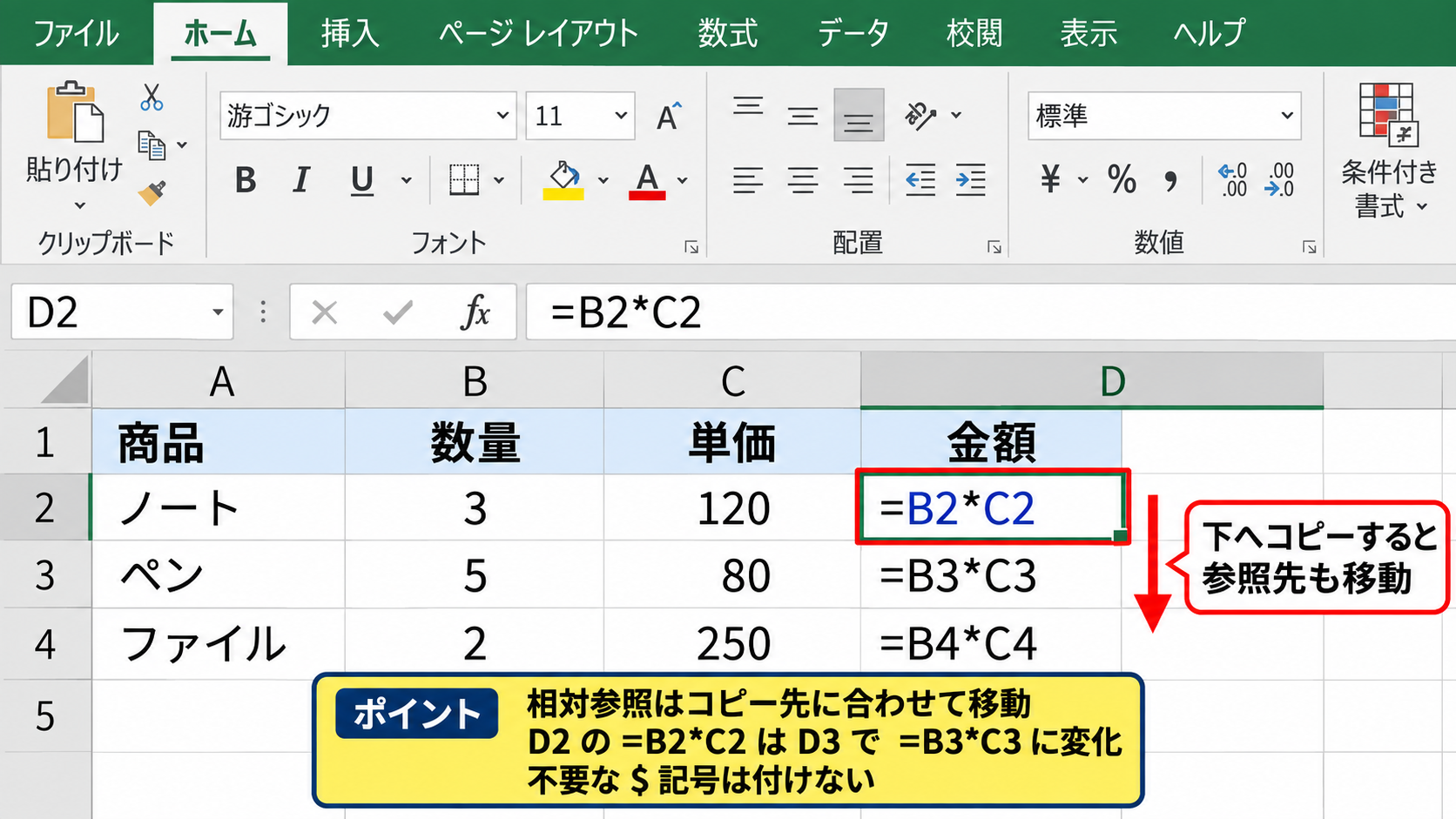Click the 貼り付け paste clipboard icon

(x=75, y=111)
